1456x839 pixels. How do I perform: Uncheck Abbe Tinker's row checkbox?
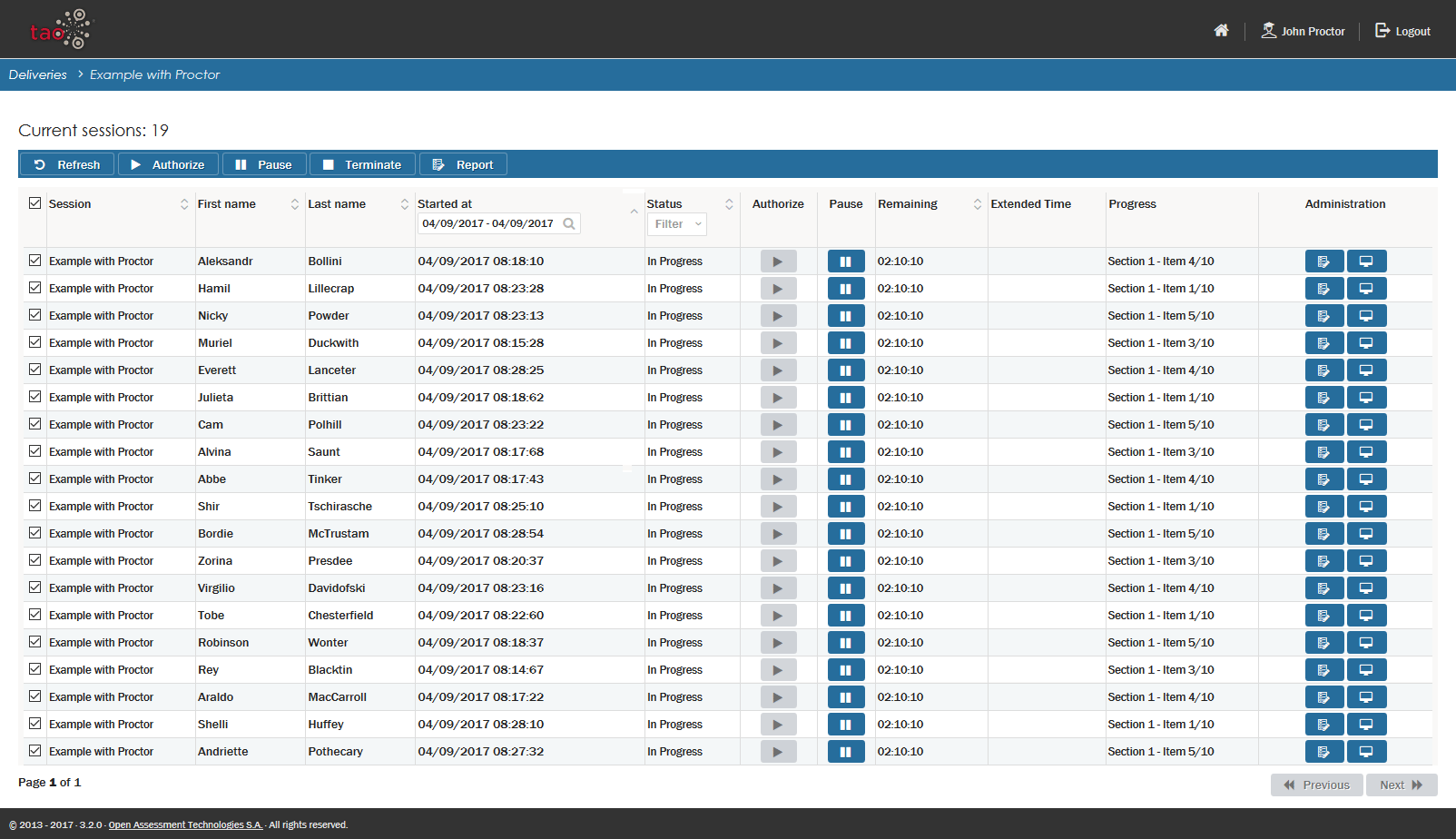pos(34,479)
